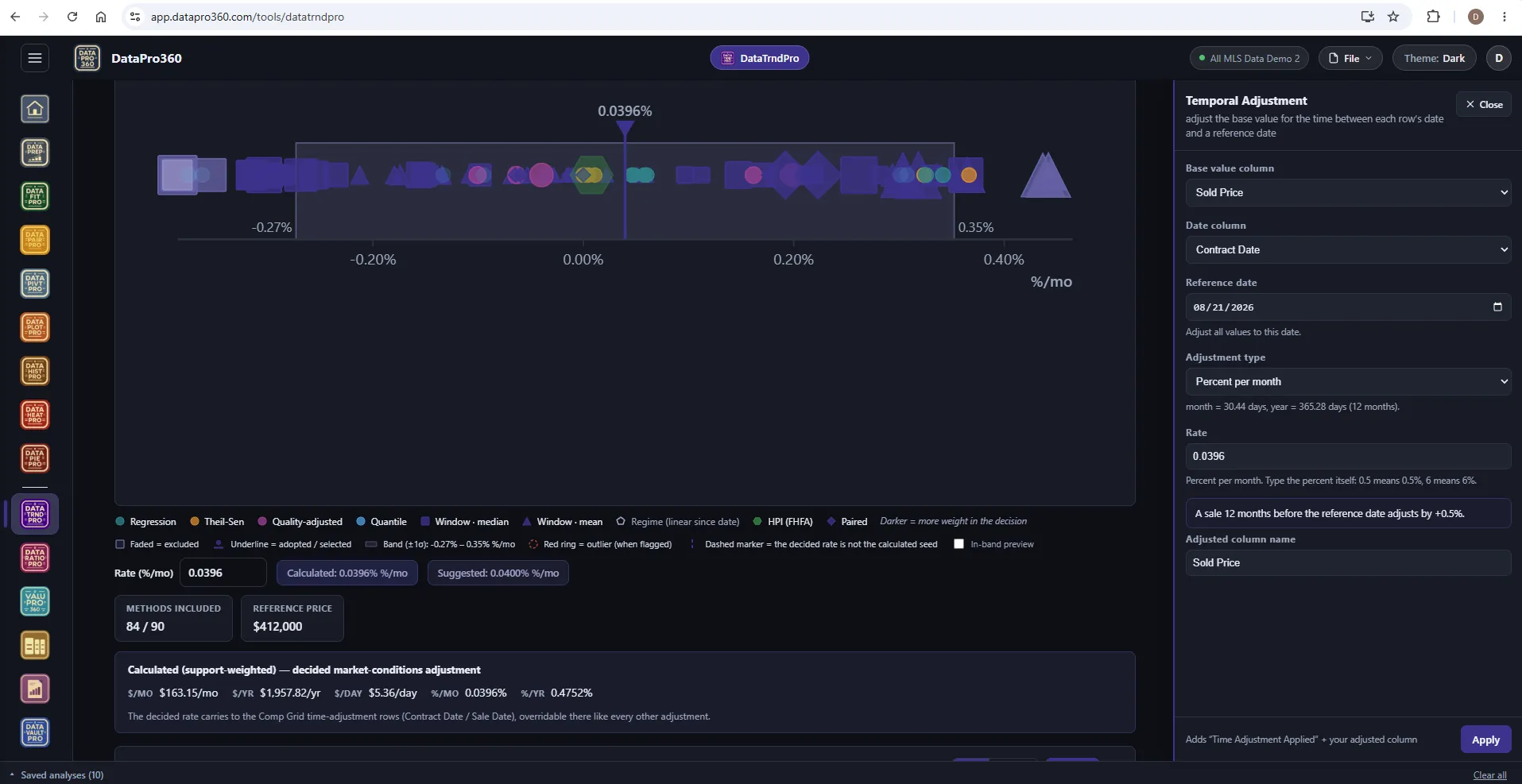
Task: Toggle the hamburger menu
Action: 34,58
